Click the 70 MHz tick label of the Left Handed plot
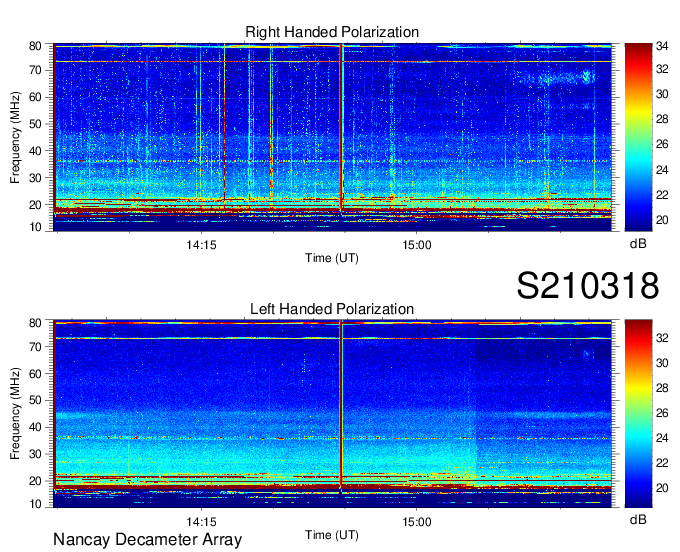 35,347
